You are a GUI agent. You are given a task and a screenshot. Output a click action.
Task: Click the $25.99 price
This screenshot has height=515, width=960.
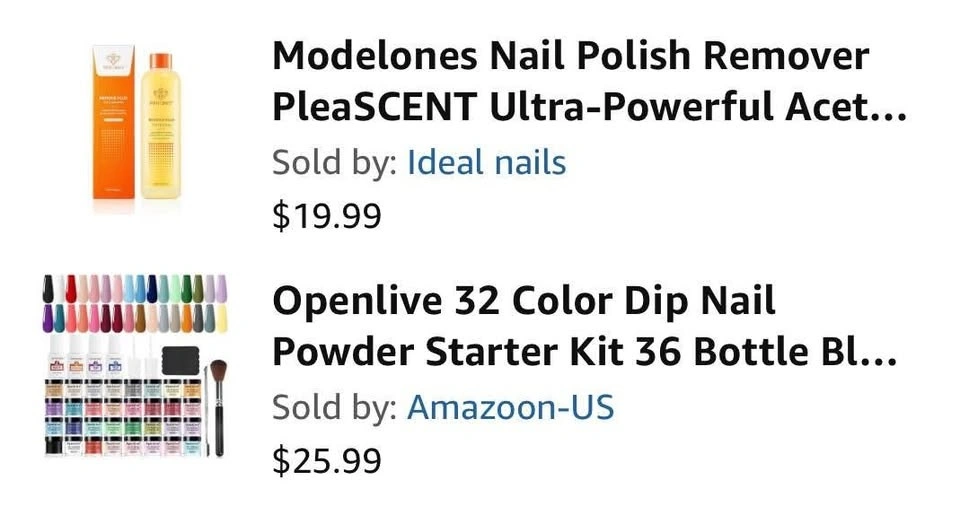[x=327, y=460]
